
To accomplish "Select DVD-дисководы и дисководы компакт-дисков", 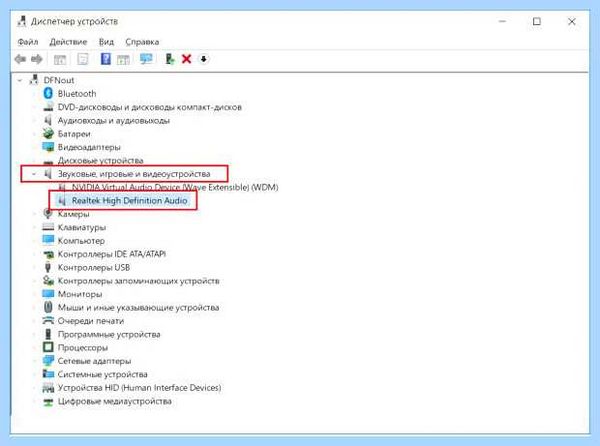I will pyautogui.click(x=150, y=107).
